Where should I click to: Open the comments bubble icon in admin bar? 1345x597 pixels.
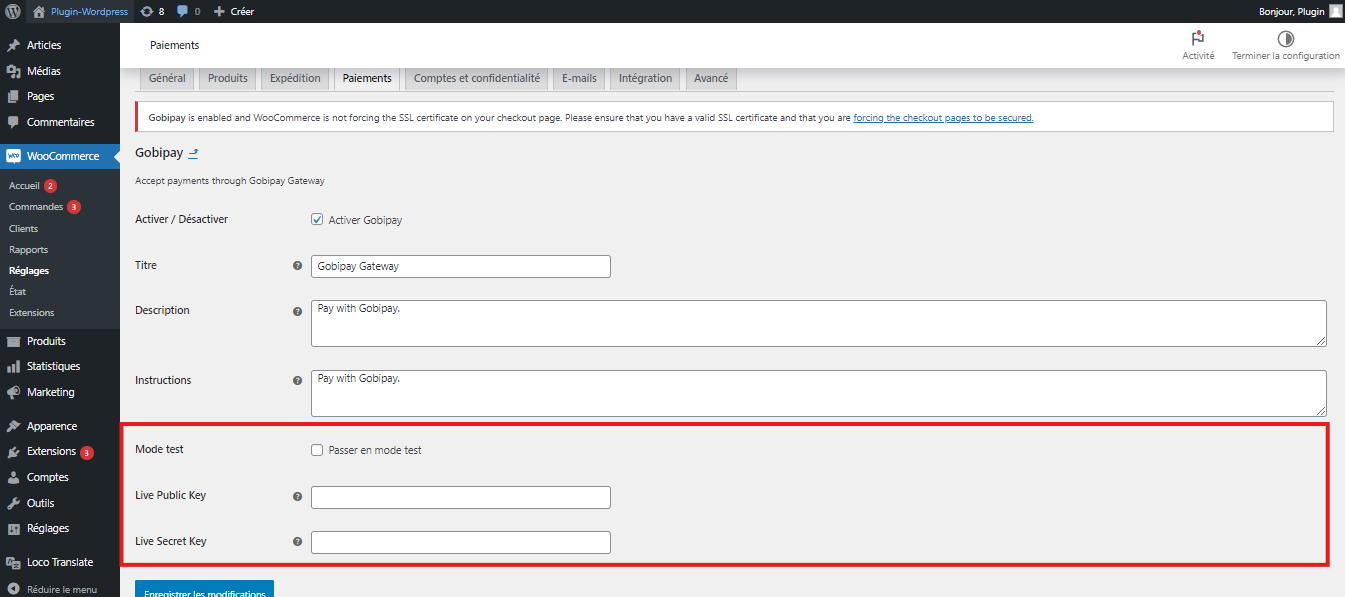pyautogui.click(x=182, y=12)
